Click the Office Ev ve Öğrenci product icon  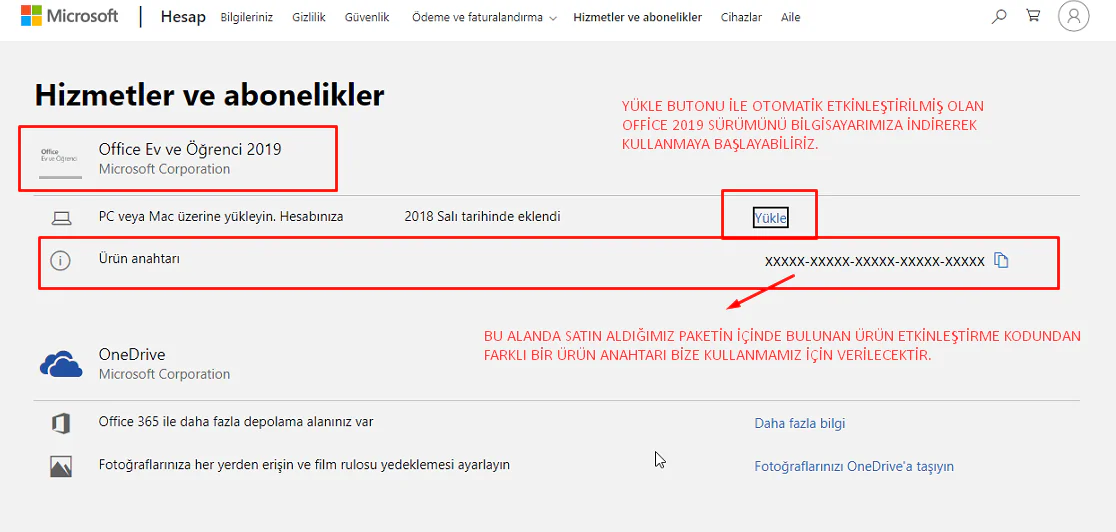point(60,164)
